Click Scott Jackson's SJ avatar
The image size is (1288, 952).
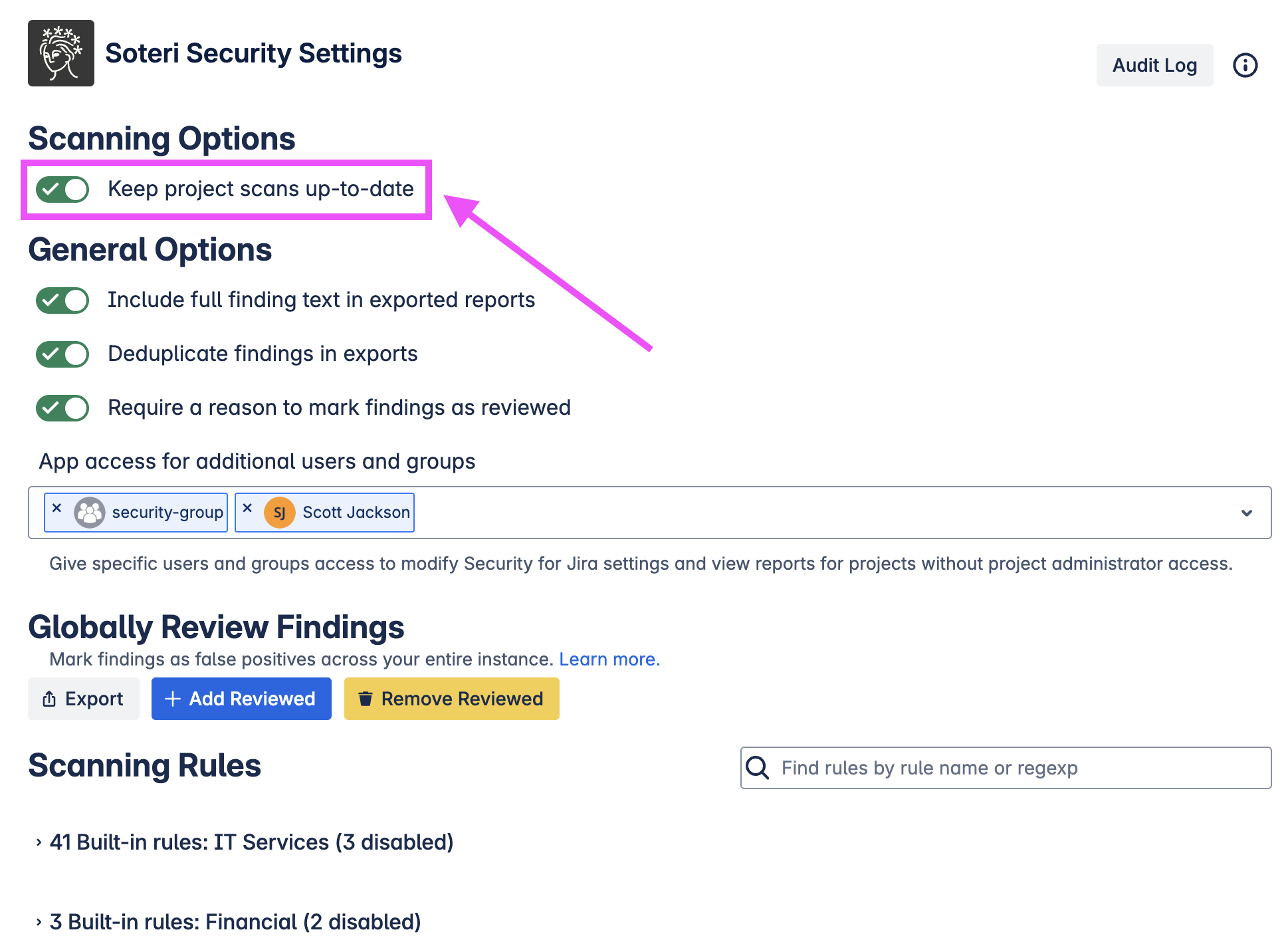click(280, 513)
